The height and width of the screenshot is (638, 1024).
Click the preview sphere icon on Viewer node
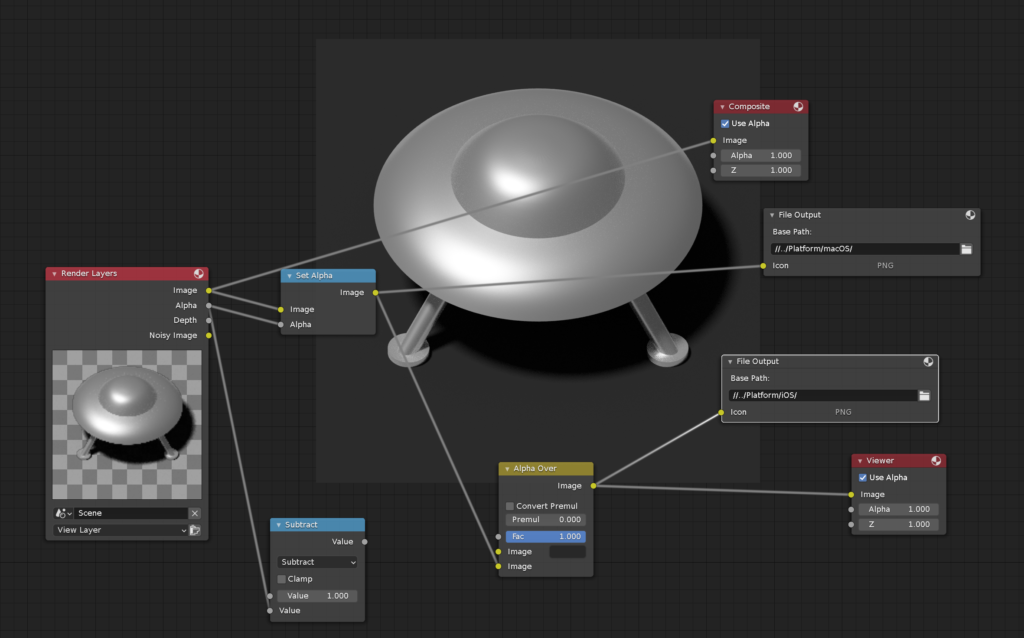point(936,461)
